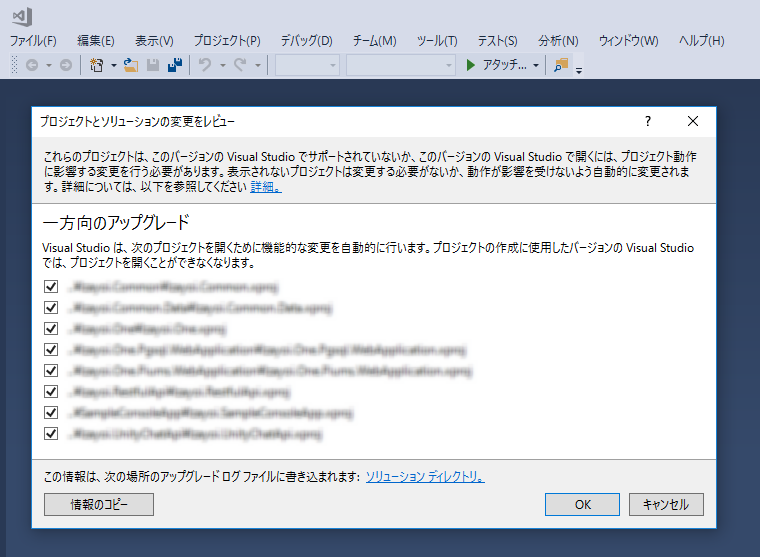Click the navigate forward arrow icon

click(x=66, y=65)
